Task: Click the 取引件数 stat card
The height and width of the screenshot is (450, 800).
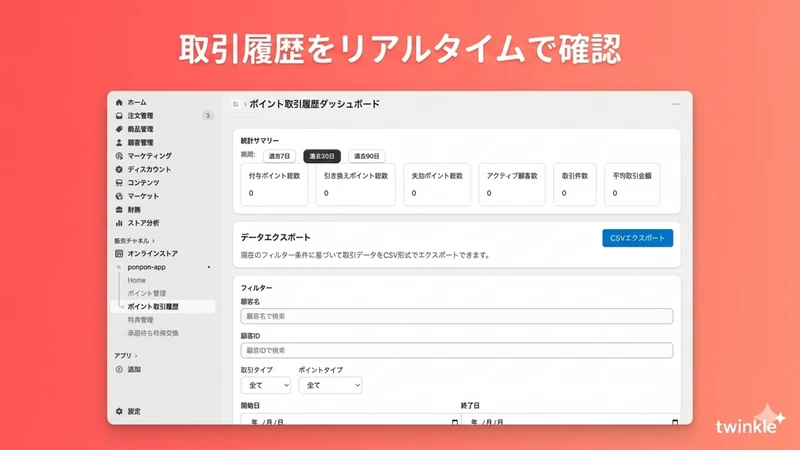Action: click(574, 185)
